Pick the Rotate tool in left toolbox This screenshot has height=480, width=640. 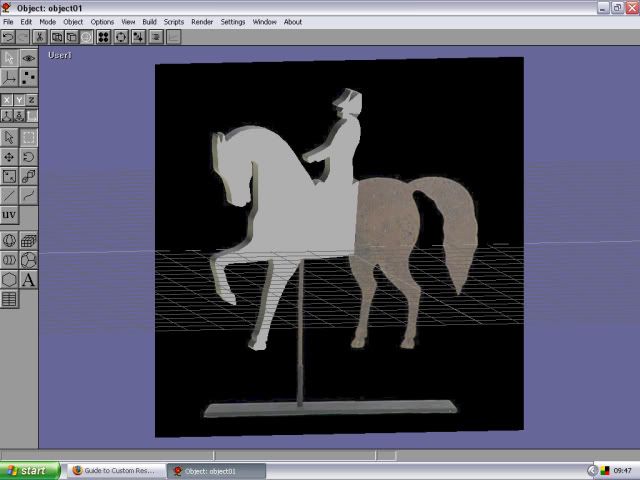coord(28,157)
